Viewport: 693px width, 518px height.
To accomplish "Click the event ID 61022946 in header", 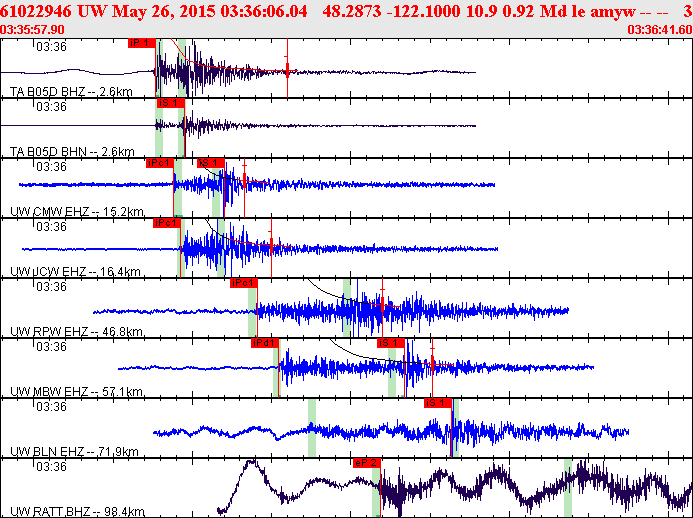I will (x=36, y=11).
